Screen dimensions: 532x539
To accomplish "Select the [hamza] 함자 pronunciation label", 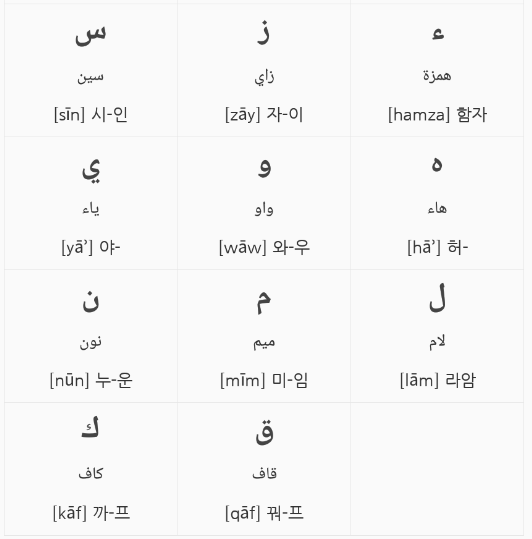I will pos(437,114).
